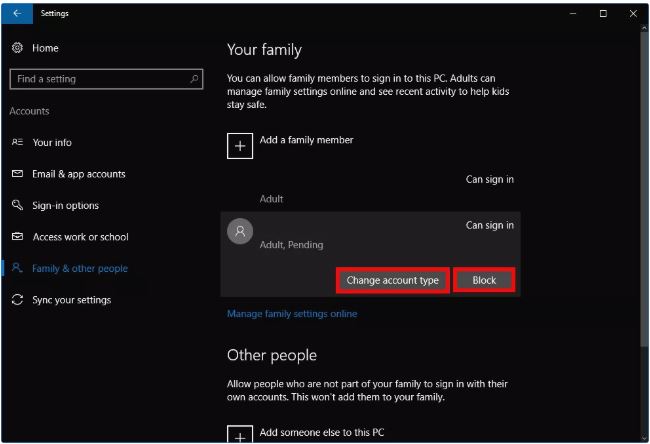The width and height of the screenshot is (650, 444).
Task: Open Manage family settings online link
Action: pyautogui.click(x=292, y=314)
